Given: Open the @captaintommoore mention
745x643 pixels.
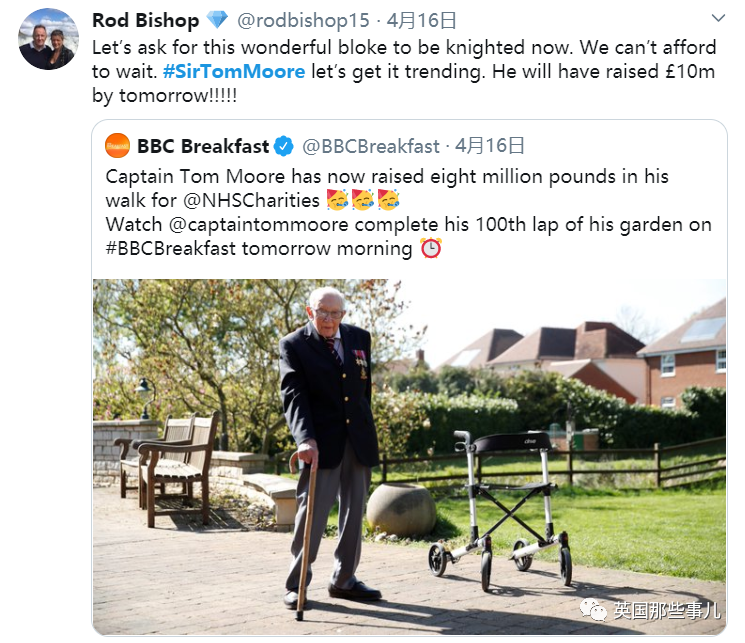Looking at the screenshot, I should (x=258, y=224).
